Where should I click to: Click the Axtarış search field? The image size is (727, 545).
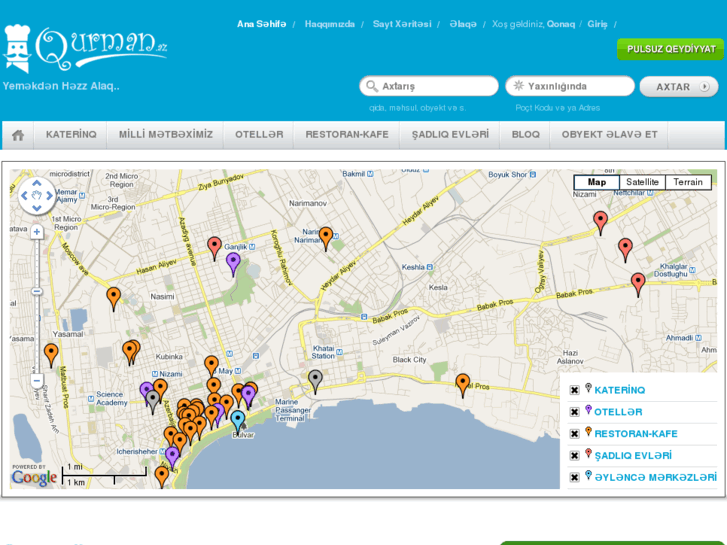click(x=429, y=86)
